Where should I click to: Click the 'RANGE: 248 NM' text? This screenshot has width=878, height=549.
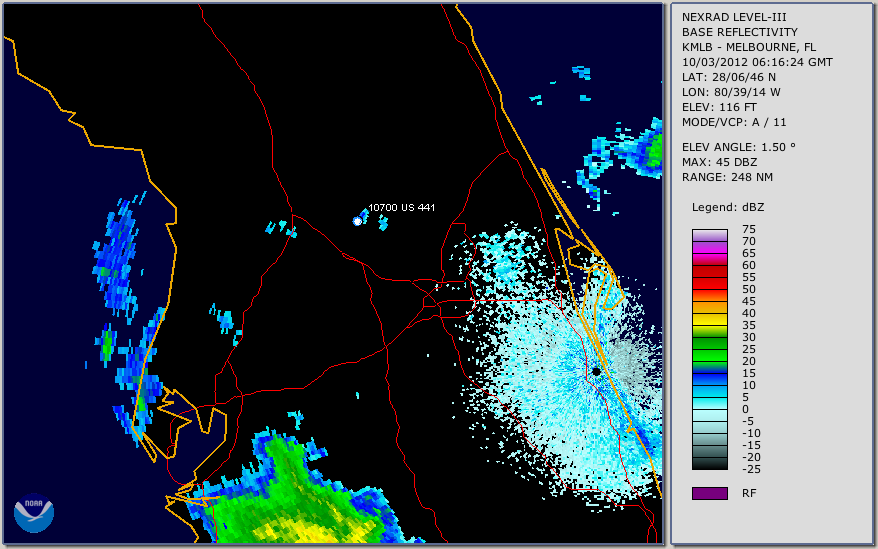727,178
